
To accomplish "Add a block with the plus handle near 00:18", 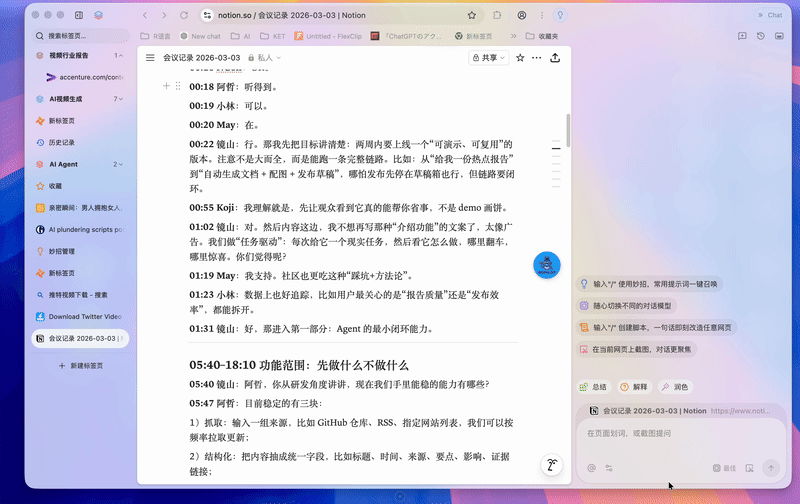I will coord(166,86).
